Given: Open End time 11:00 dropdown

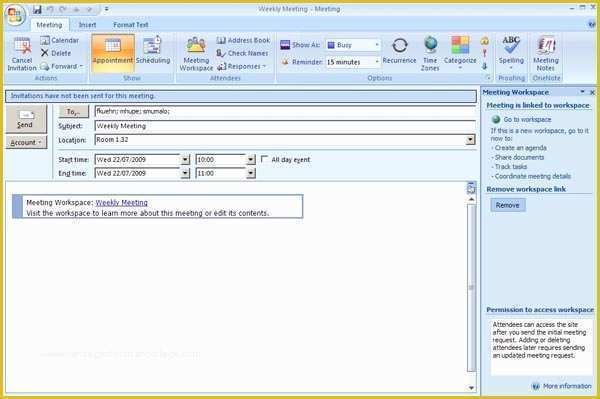Looking at the screenshot, I should (x=251, y=173).
